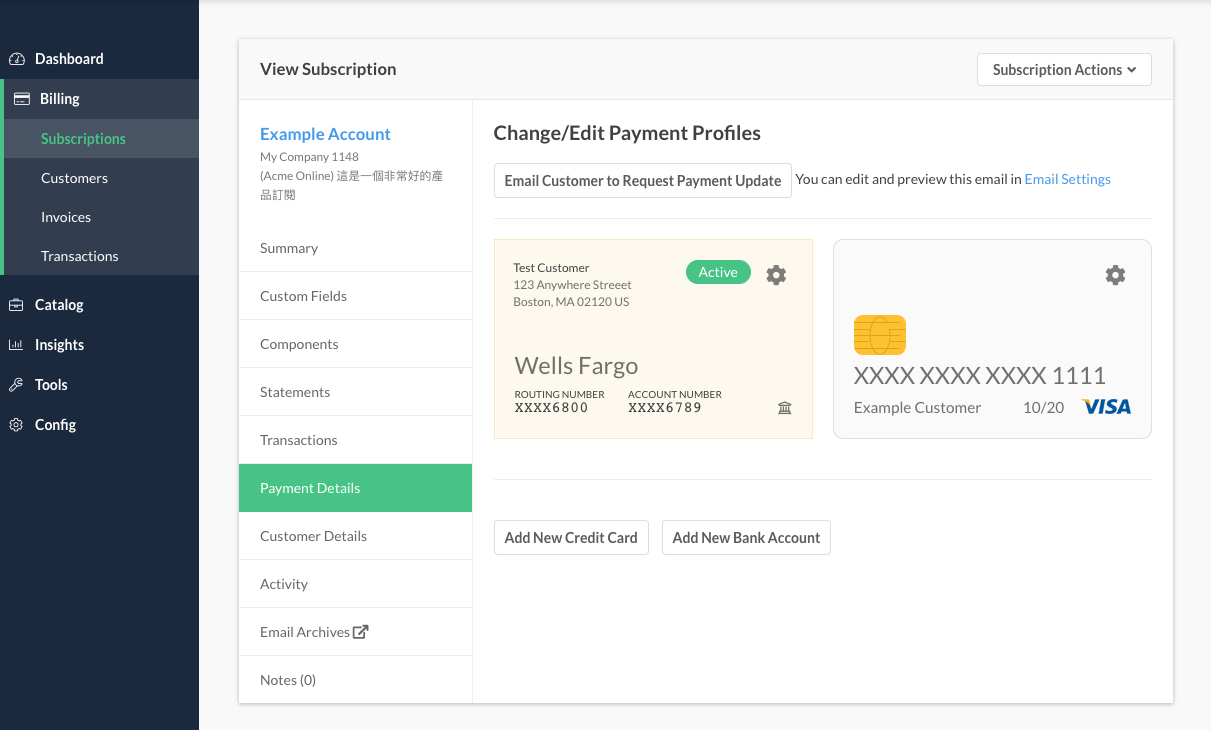Click Add New Credit Card button

[571, 538]
